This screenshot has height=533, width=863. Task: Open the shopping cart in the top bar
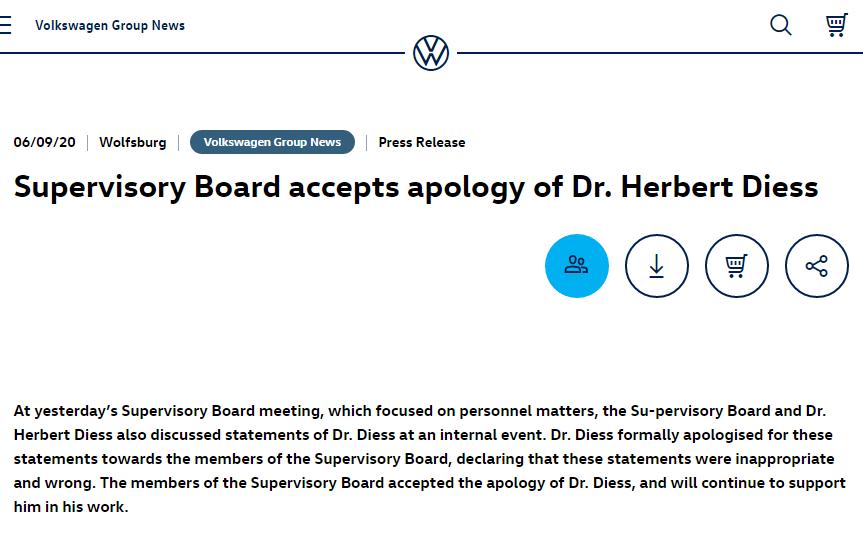836,25
